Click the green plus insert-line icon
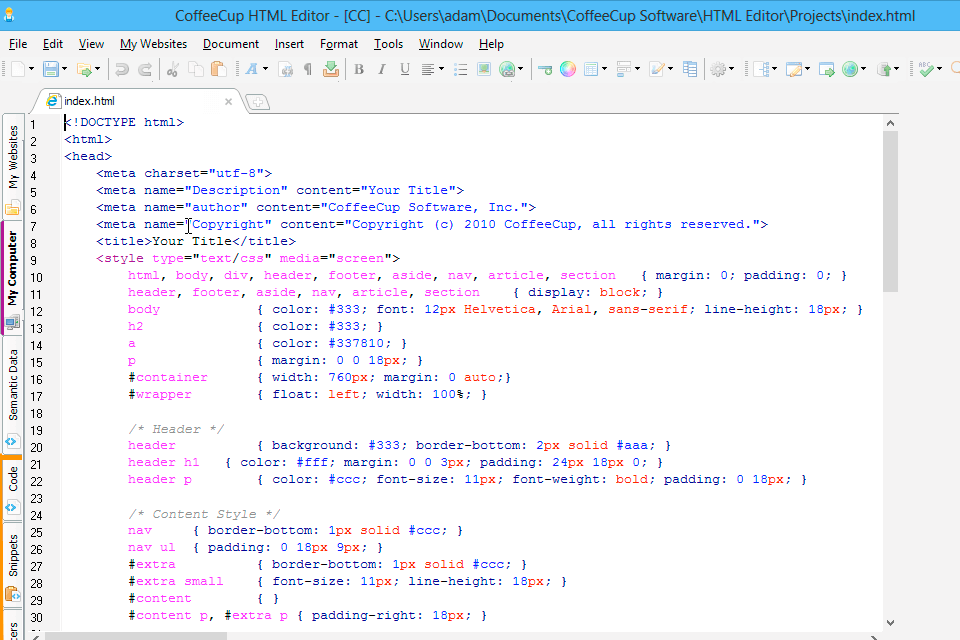This screenshot has width=960, height=640. coord(544,69)
